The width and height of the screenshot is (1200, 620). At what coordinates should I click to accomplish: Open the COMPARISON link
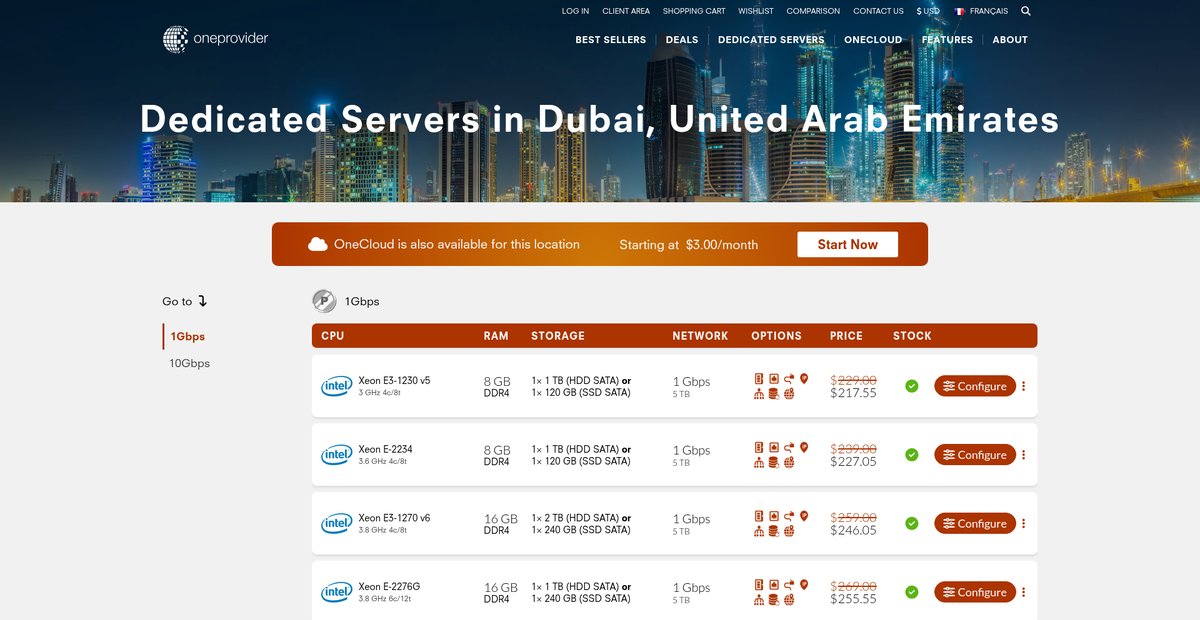click(x=813, y=11)
